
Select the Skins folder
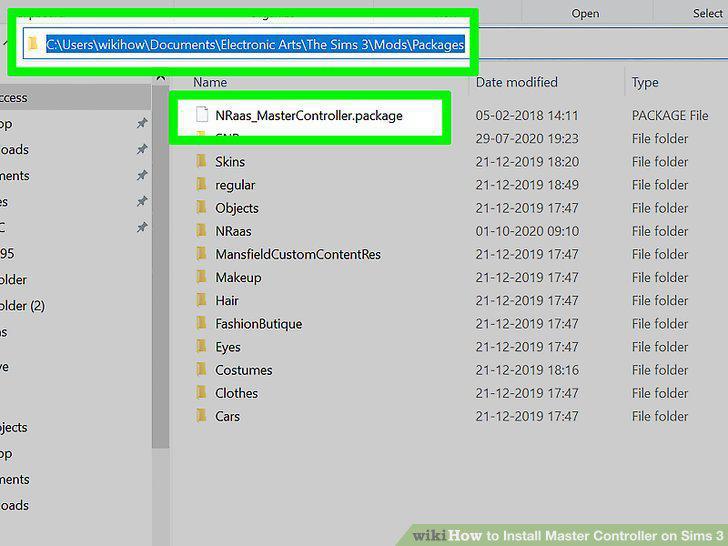click(230, 162)
